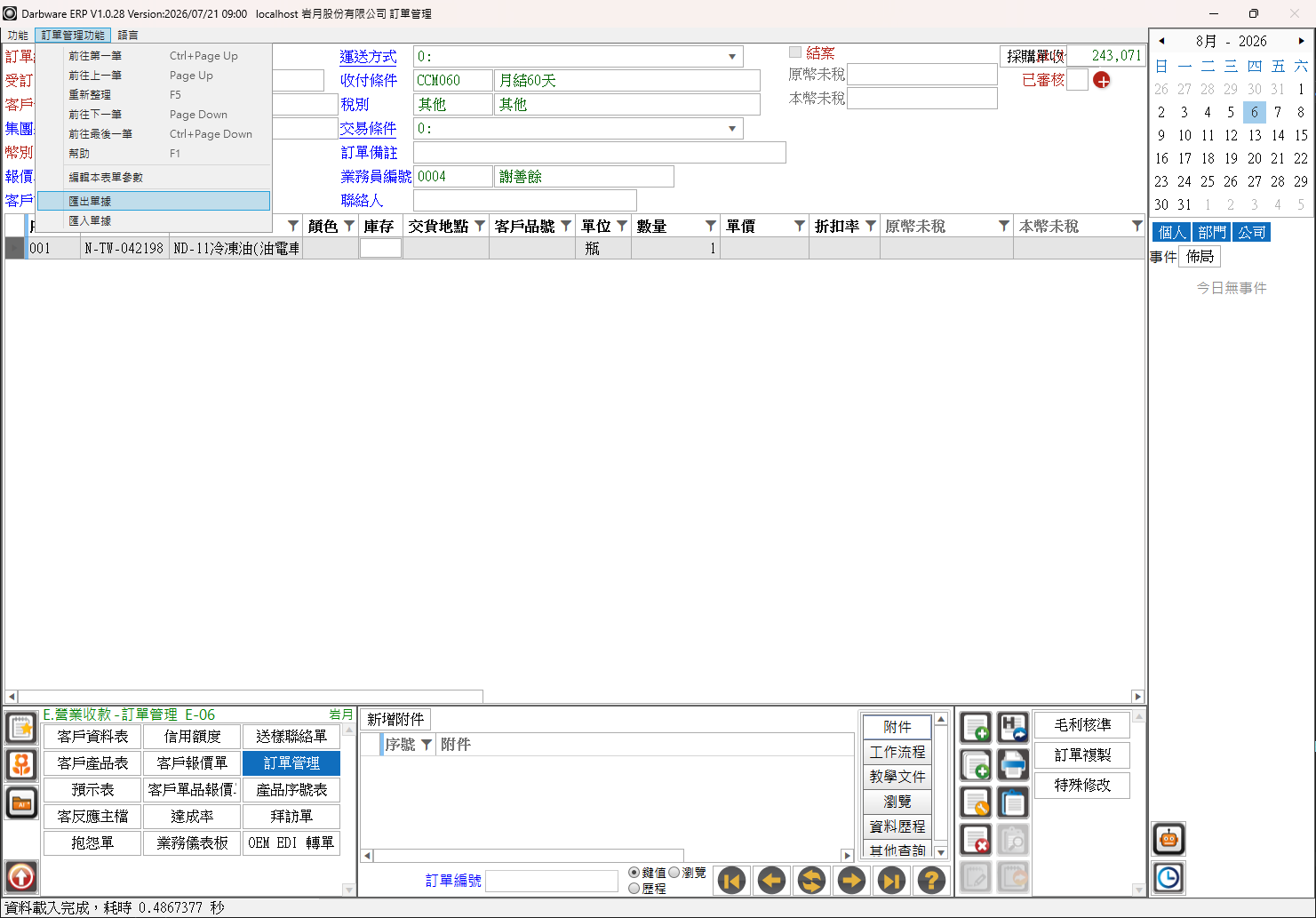Go to previous record arrow icon
1316x918 pixels.
click(x=771, y=881)
